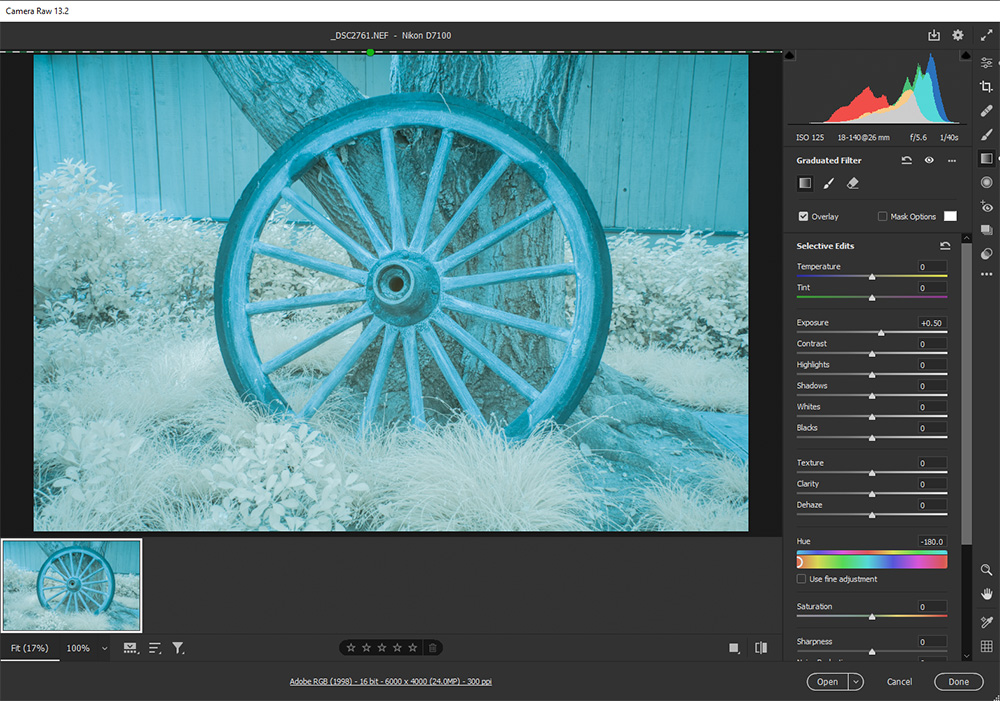Uncheck the Overlay checkbox
Image resolution: width=1000 pixels, height=701 pixels.
click(803, 216)
